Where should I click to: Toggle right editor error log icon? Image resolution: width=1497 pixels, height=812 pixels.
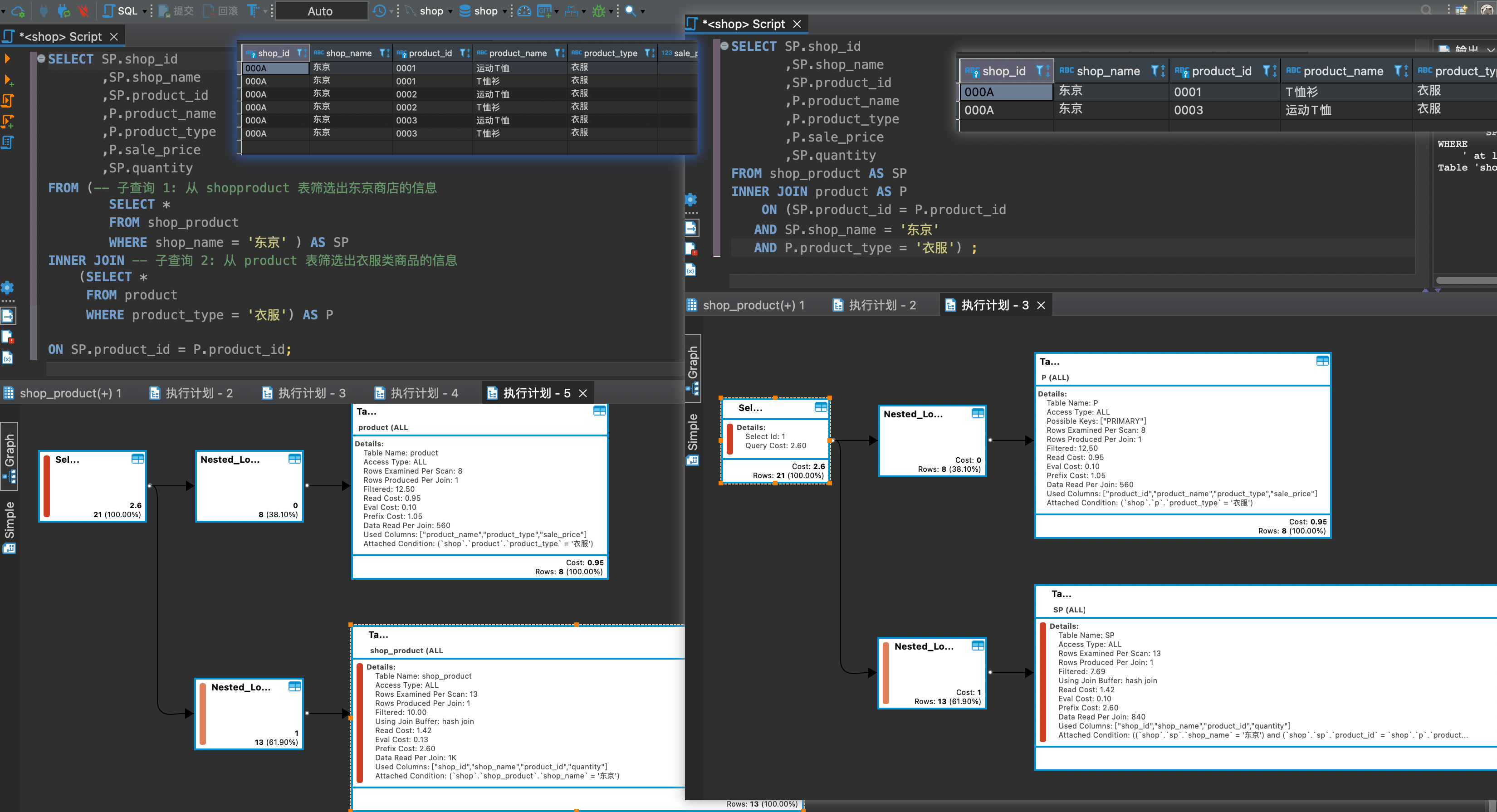tap(691, 249)
